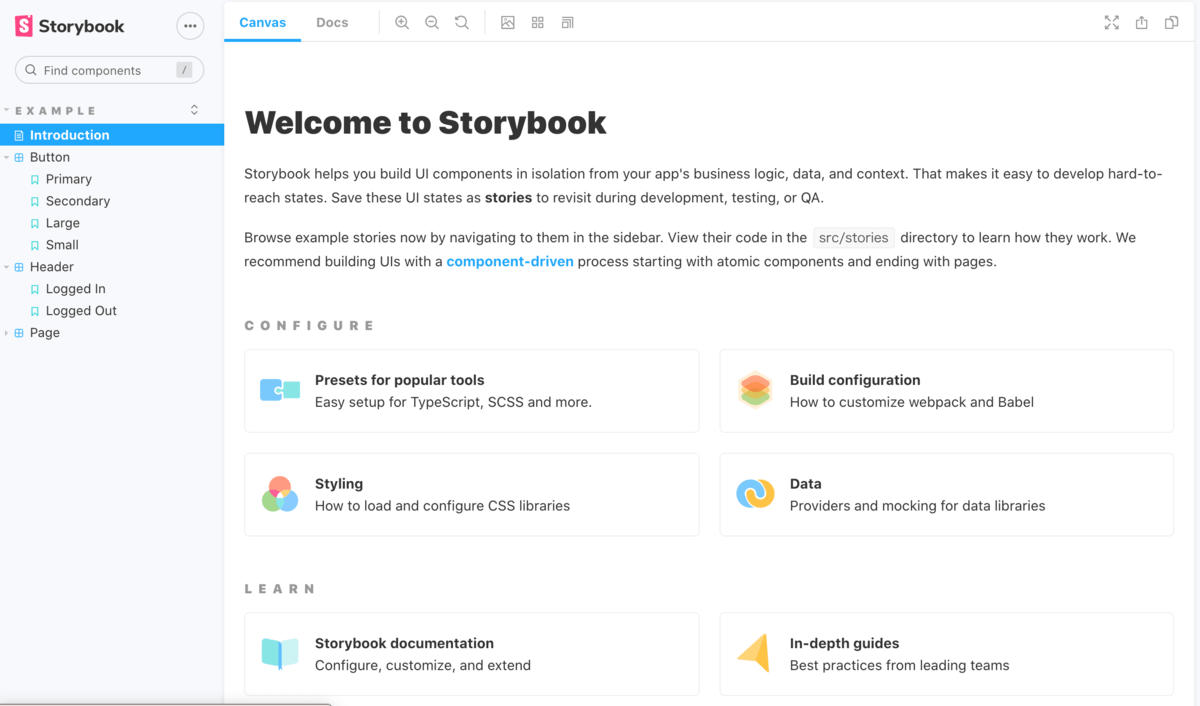Click the Build configuration stacked layers icon
The width and height of the screenshot is (1200, 706).
click(755, 390)
